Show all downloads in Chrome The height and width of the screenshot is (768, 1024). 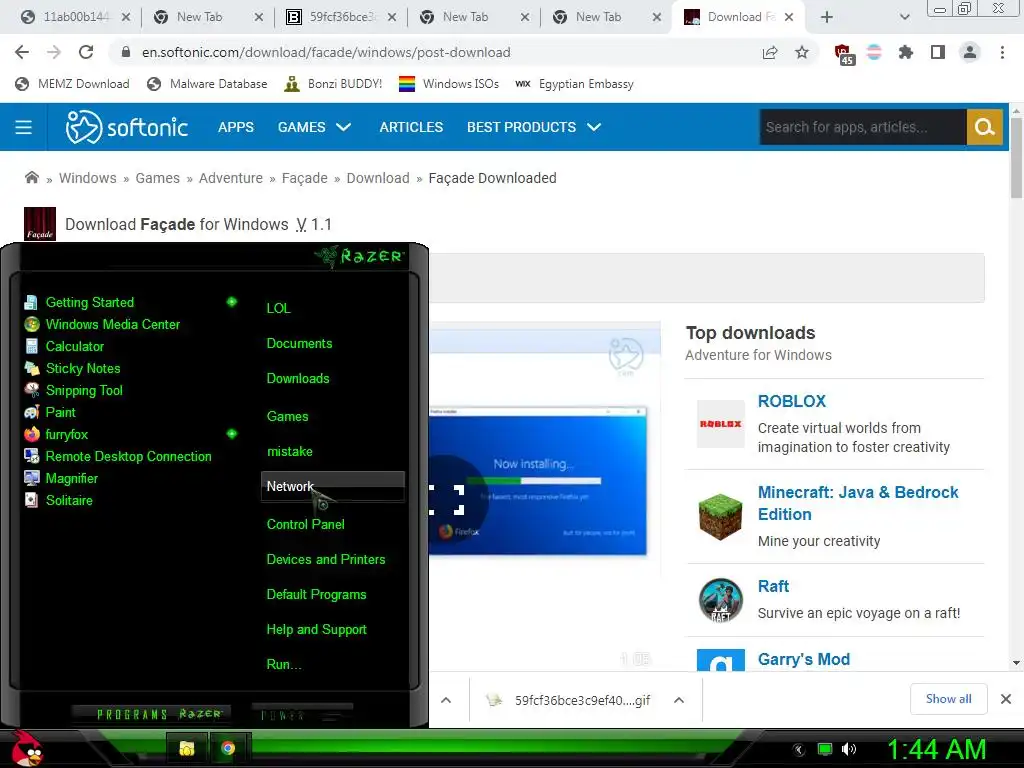pos(948,699)
